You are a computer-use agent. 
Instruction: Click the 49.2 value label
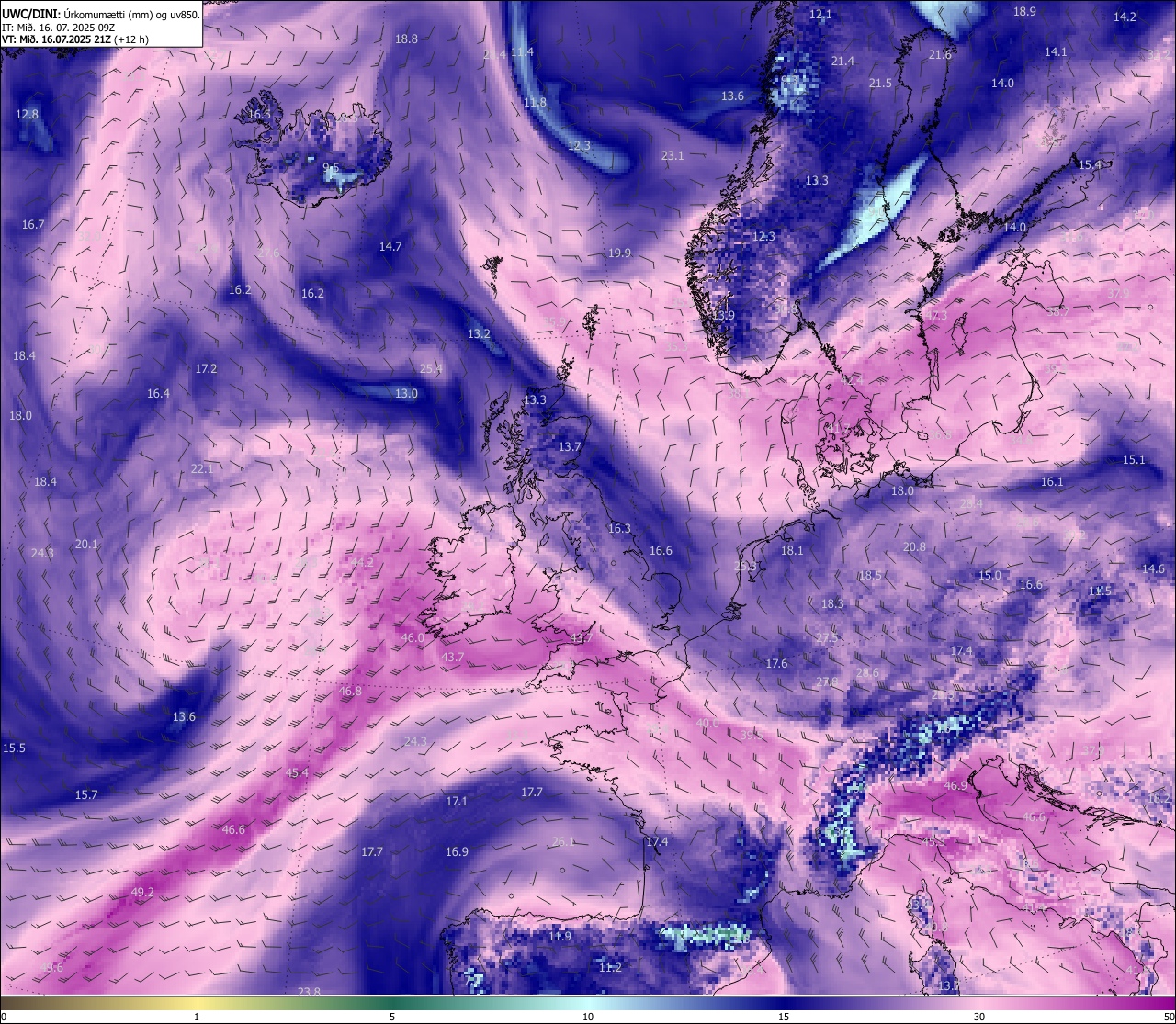tap(142, 893)
